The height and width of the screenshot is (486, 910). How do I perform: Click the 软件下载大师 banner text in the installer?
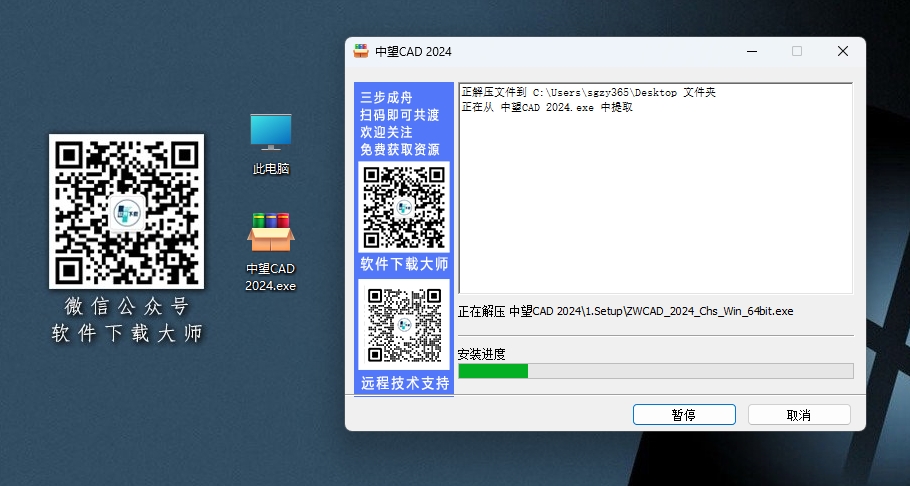click(405, 264)
